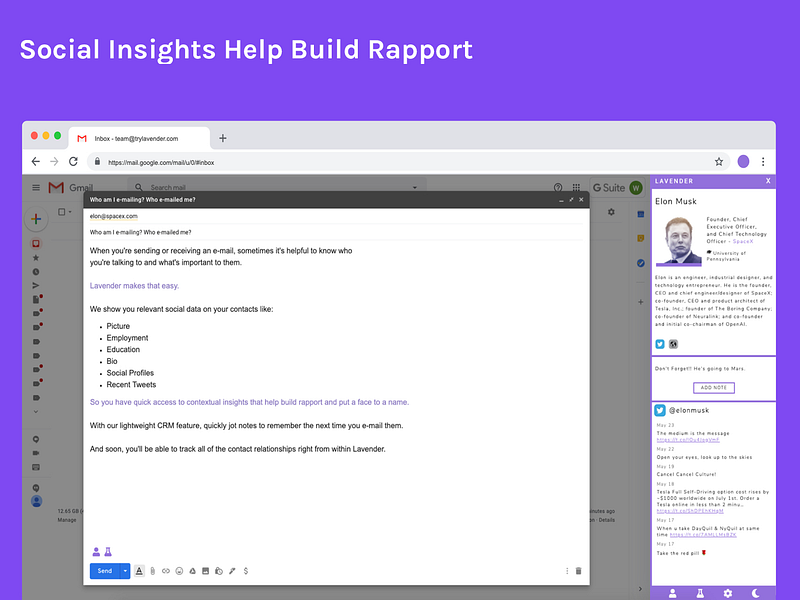The width and height of the screenshot is (800, 600).
Task: Insert files using Google Drive icon
Action: point(192,571)
